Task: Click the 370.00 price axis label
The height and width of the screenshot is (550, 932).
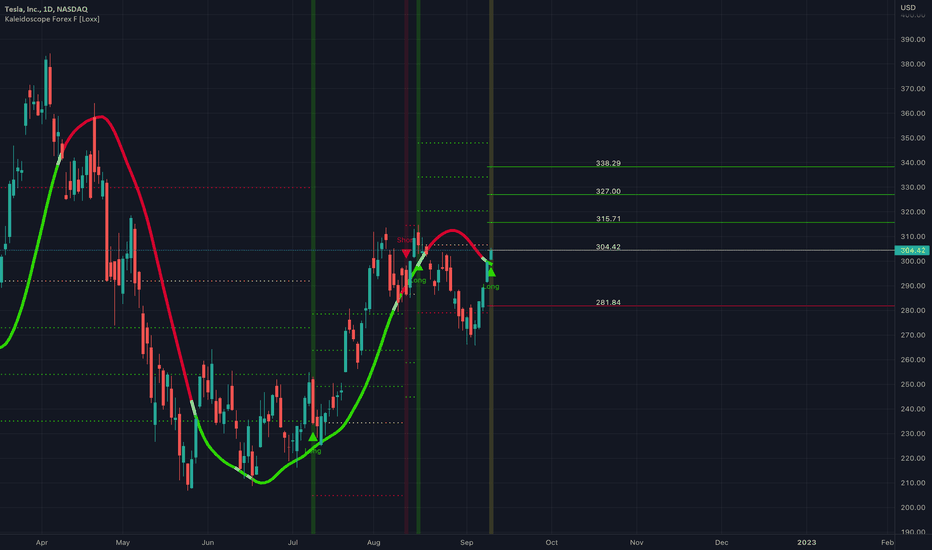Action: point(913,89)
